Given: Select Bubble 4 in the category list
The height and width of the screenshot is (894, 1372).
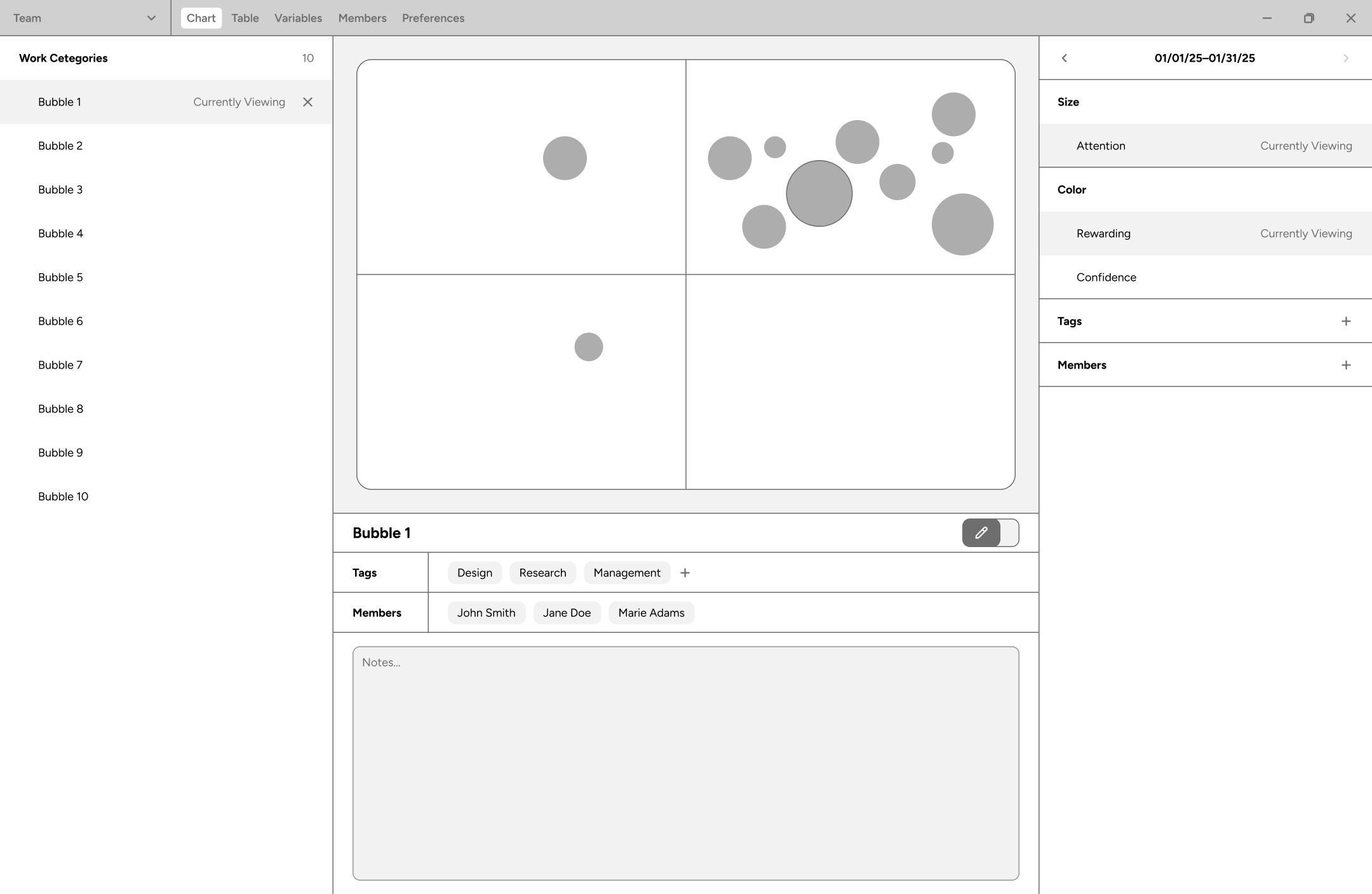Looking at the screenshot, I should tap(166, 233).
